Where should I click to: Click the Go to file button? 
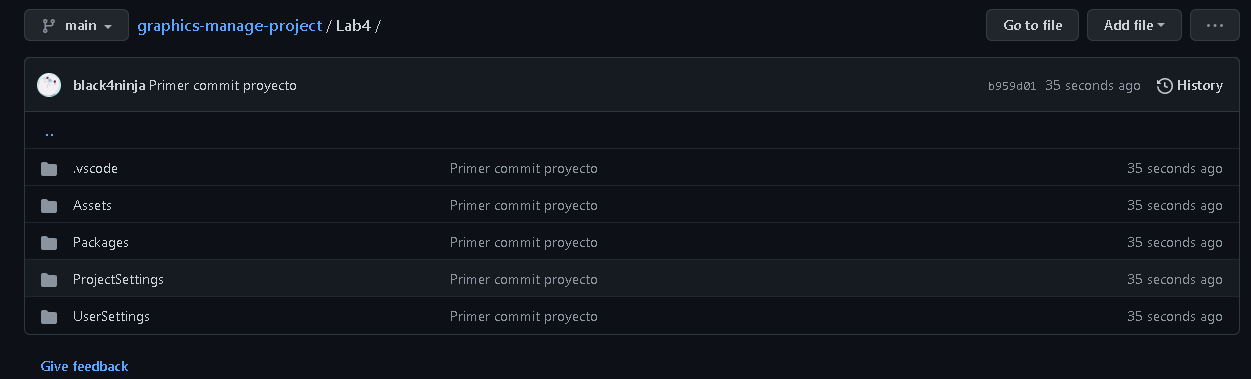(x=1032, y=25)
